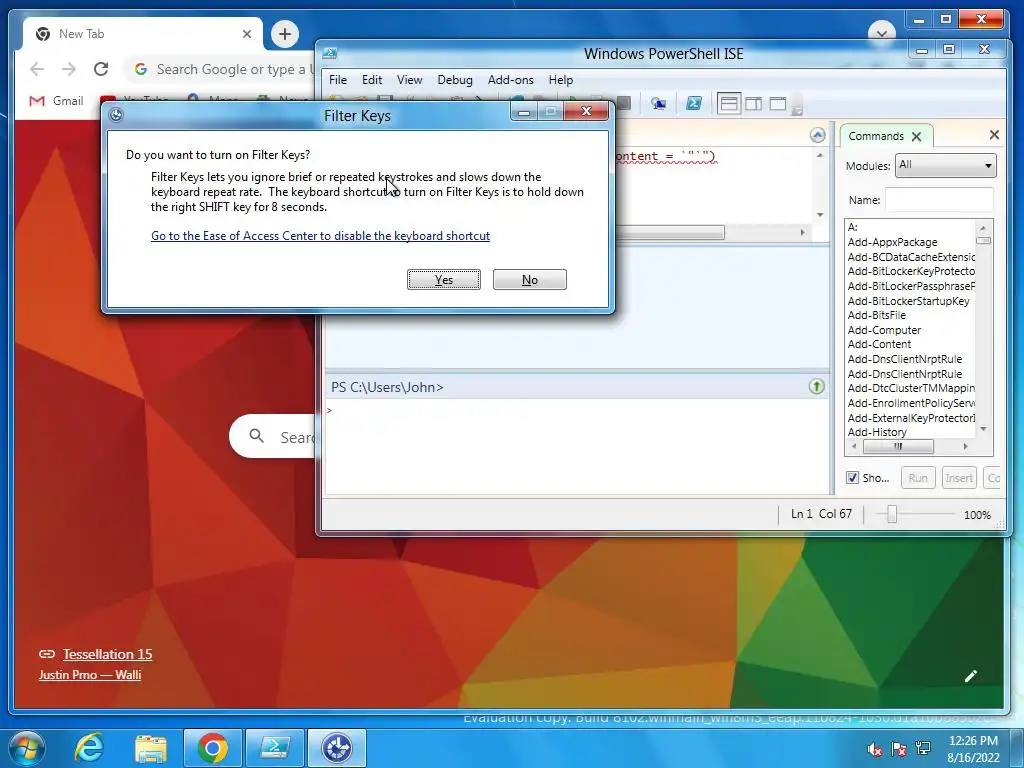The image size is (1024, 768).
Task: Open the Add-ons menu in PowerShell ISE
Action: [510, 80]
